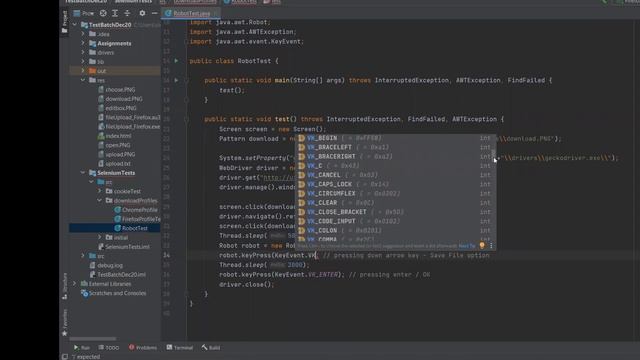
Task: Choose VK_CLEAR completion suggestion
Action: (395, 203)
